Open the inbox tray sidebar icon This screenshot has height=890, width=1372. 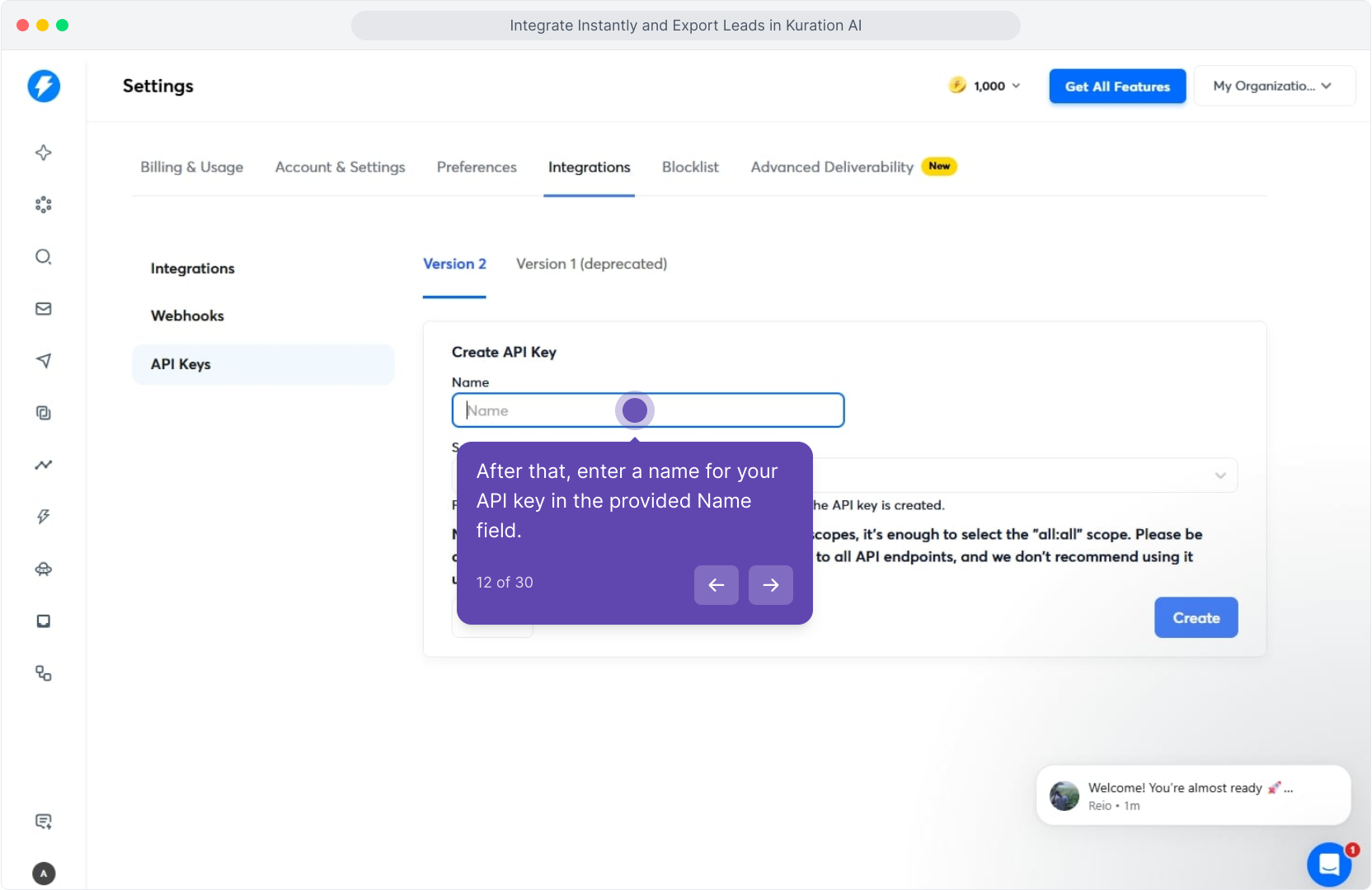coord(44,621)
